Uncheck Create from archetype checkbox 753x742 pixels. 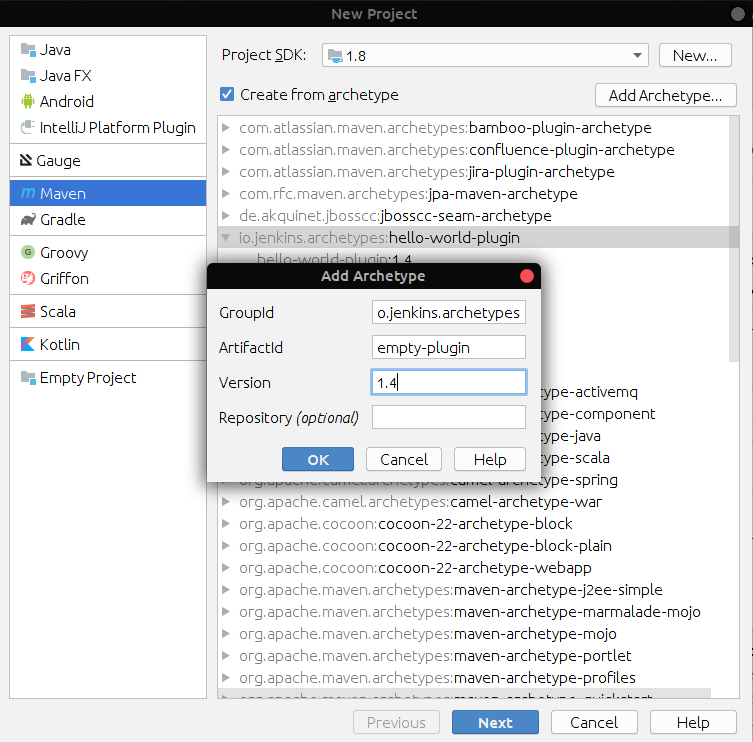227,94
